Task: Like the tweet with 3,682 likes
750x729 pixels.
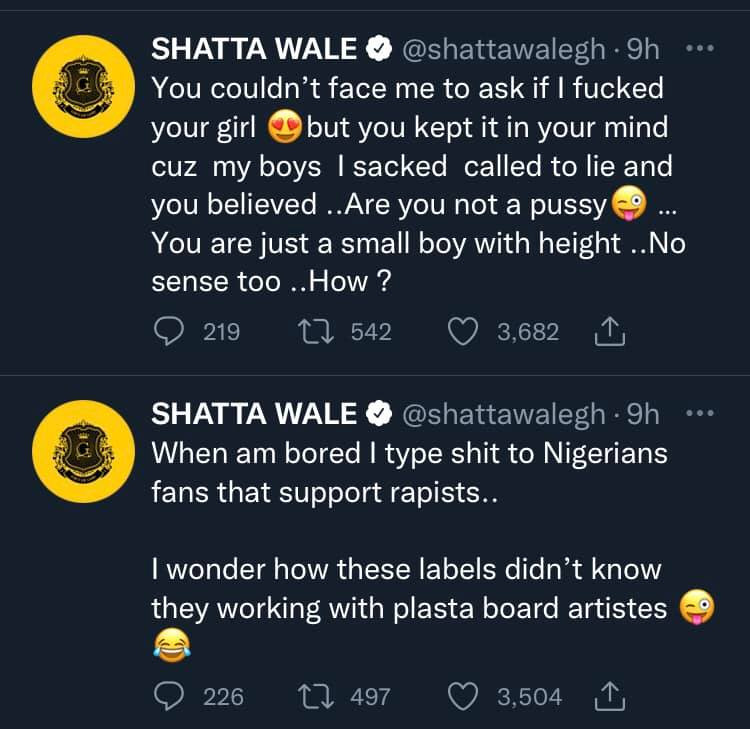Action: (x=463, y=331)
